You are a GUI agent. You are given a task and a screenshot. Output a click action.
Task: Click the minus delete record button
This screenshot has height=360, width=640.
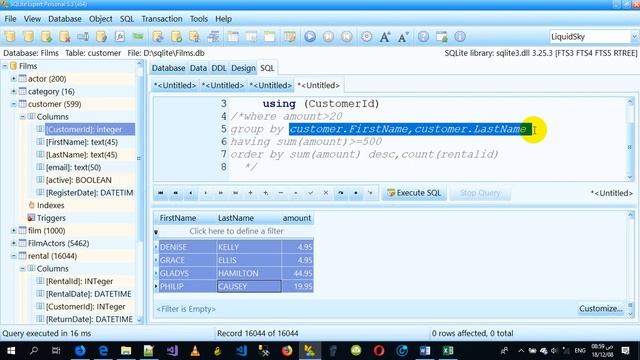(x=280, y=193)
